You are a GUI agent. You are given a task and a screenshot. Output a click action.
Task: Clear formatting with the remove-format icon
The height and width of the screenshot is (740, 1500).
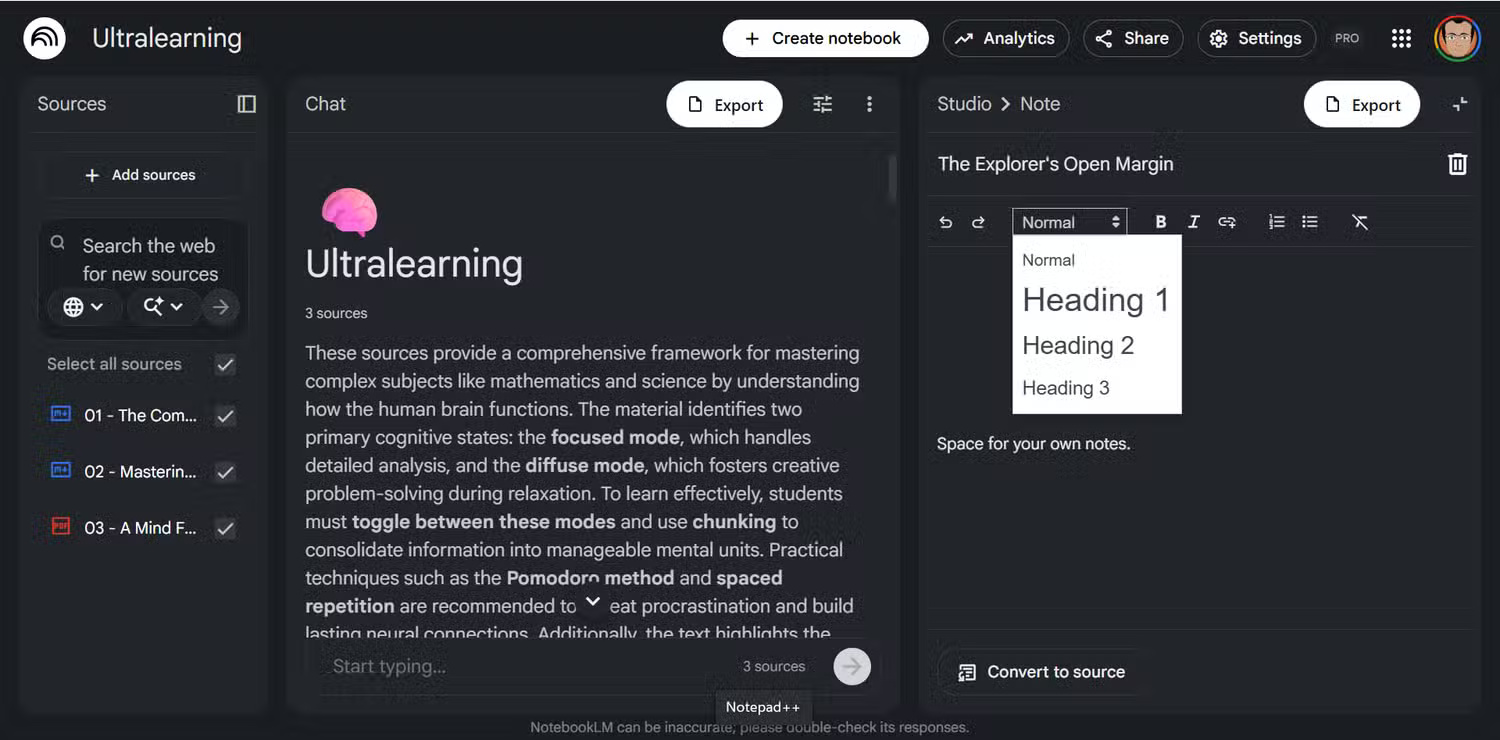click(1360, 222)
